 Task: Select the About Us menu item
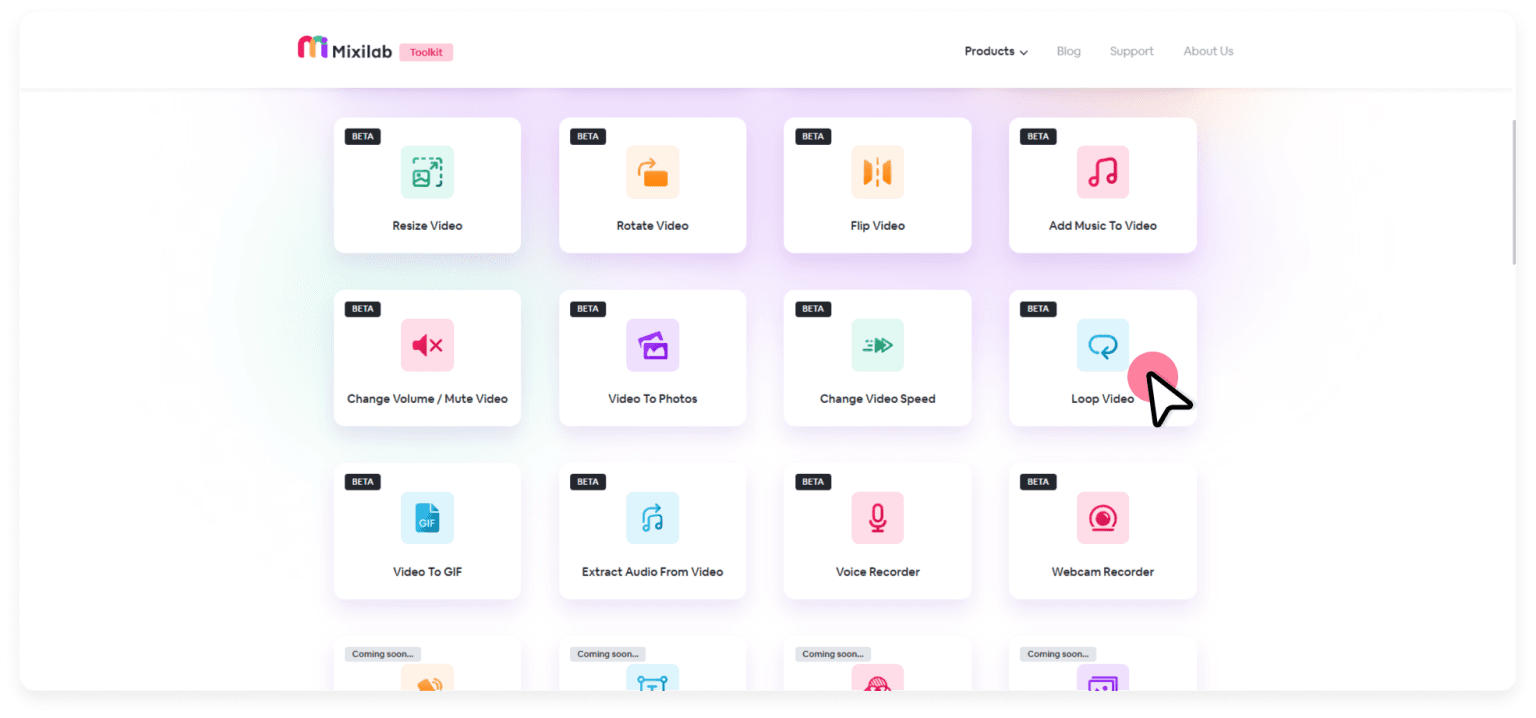point(1208,51)
